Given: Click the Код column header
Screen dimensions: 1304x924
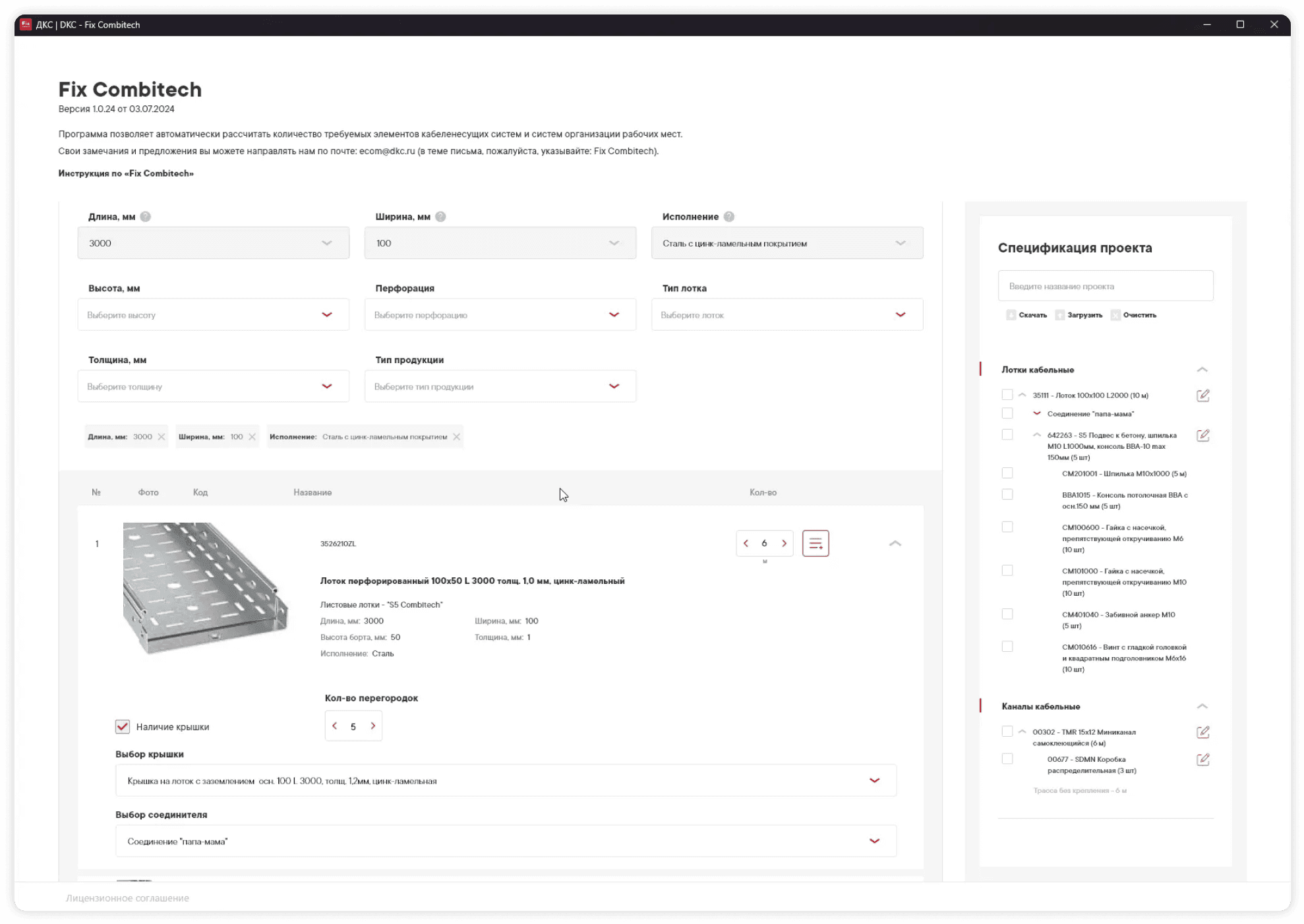Looking at the screenshot, I should 200,493.
